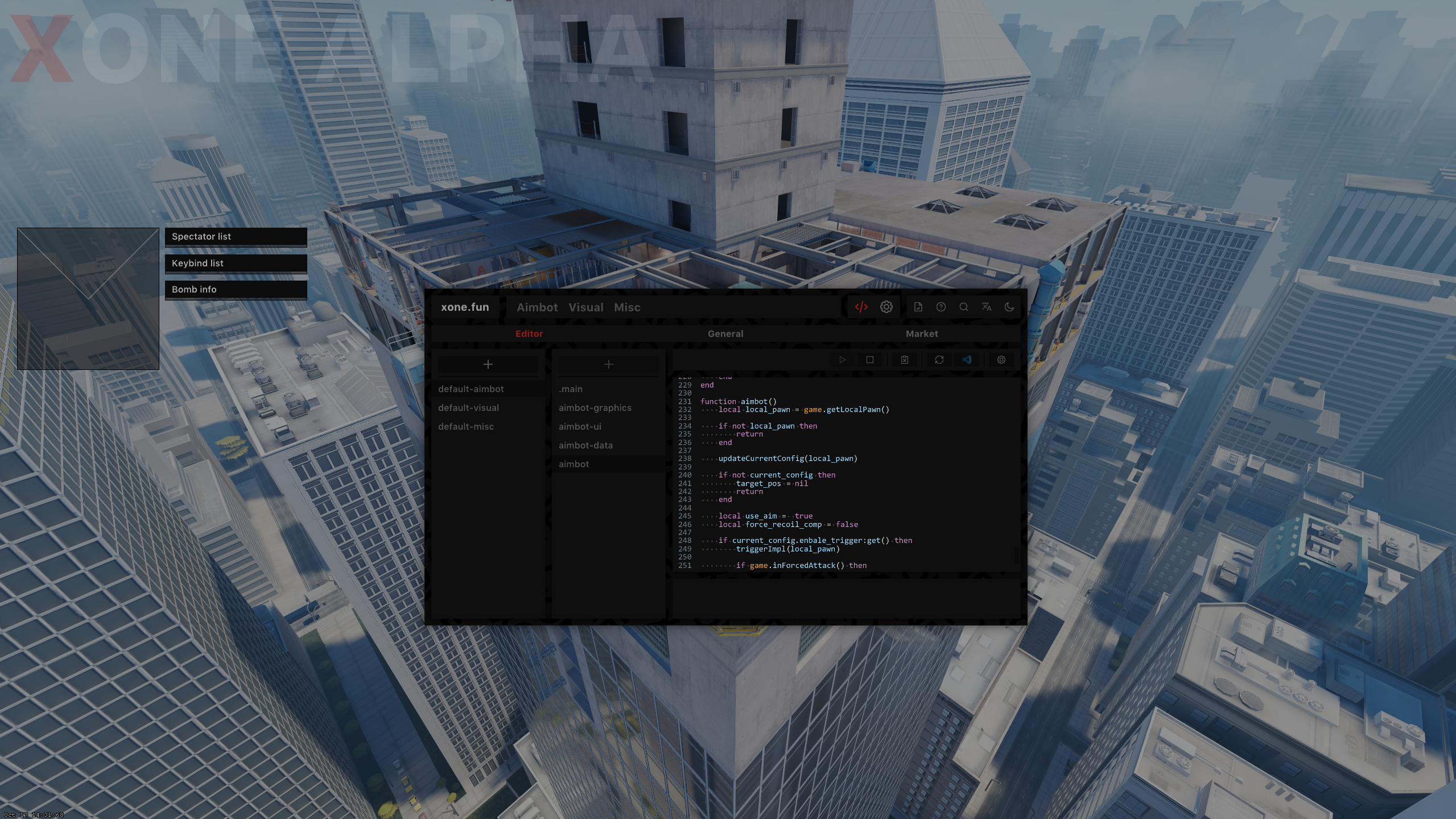Open the help question mark icon
Image resolution: width=1456 pixels, height=819 pixels.
click(x=941, y=307)
